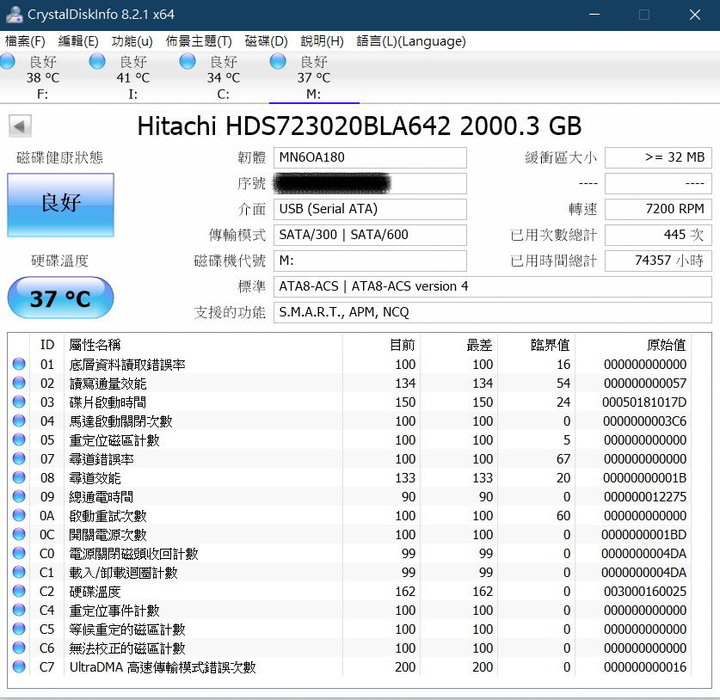Click the previous disk arrow button

pyautogui.click(x=20, y=126)
